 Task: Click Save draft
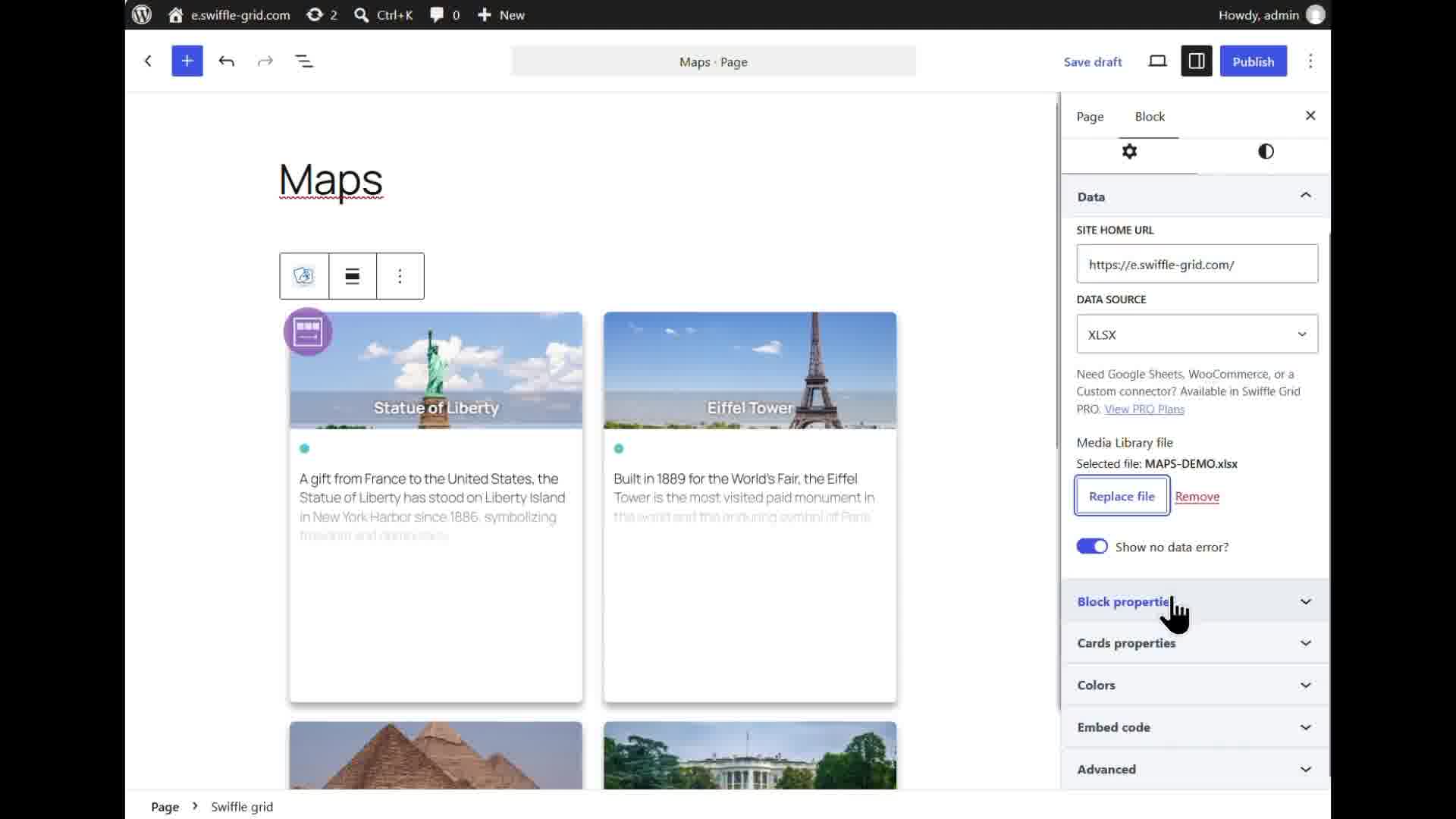pos(1093,62)
